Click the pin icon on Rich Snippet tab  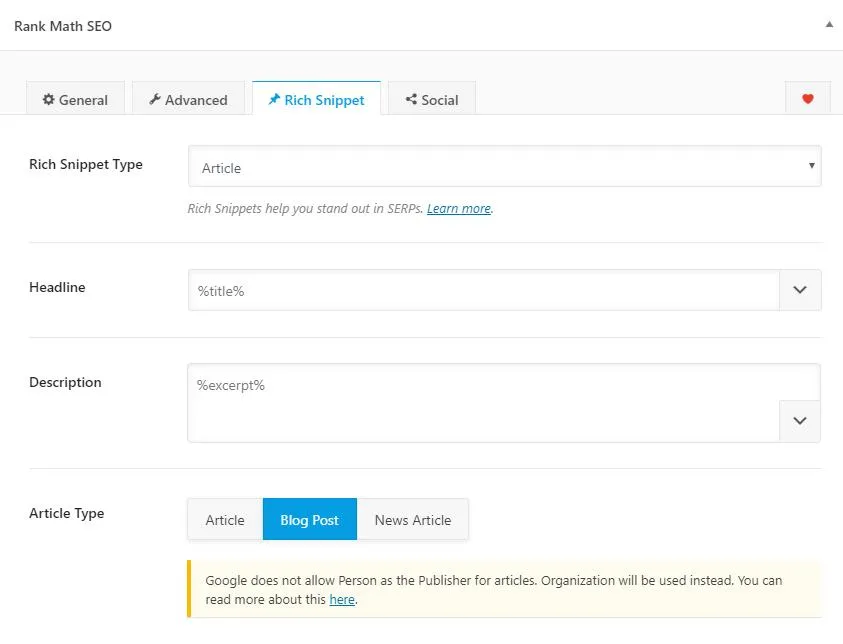(x=274, y=100)
